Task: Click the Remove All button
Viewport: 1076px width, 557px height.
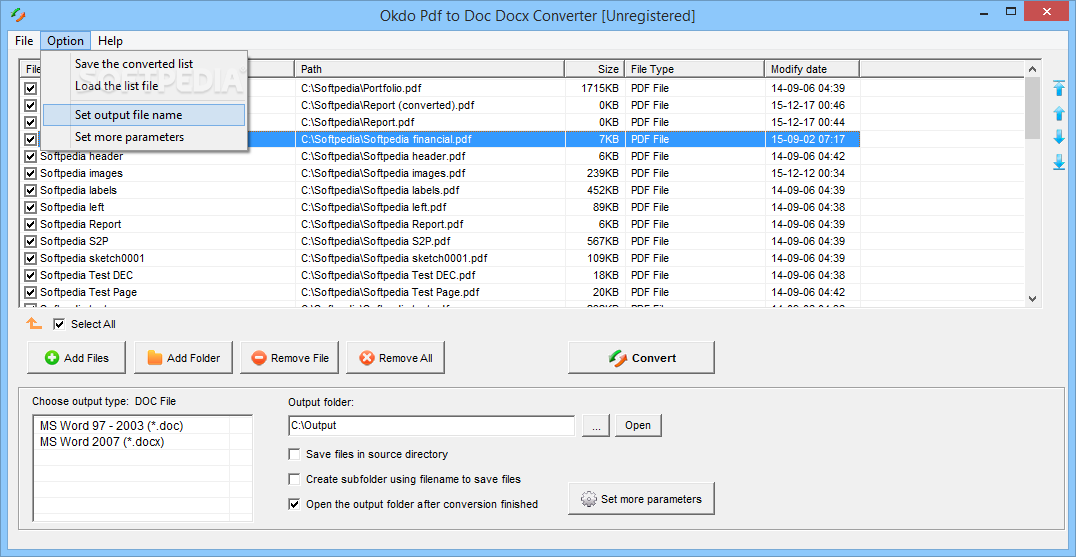Action: (396, 357)
